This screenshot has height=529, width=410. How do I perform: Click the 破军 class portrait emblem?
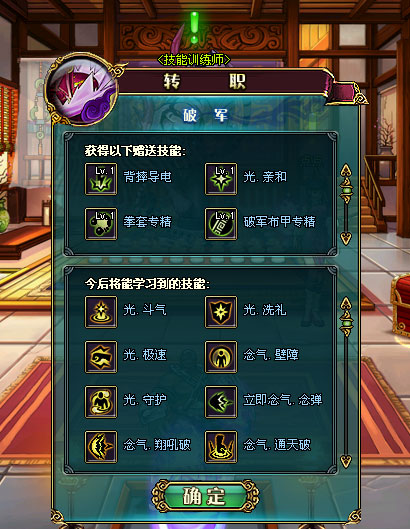tap(82, 89)
